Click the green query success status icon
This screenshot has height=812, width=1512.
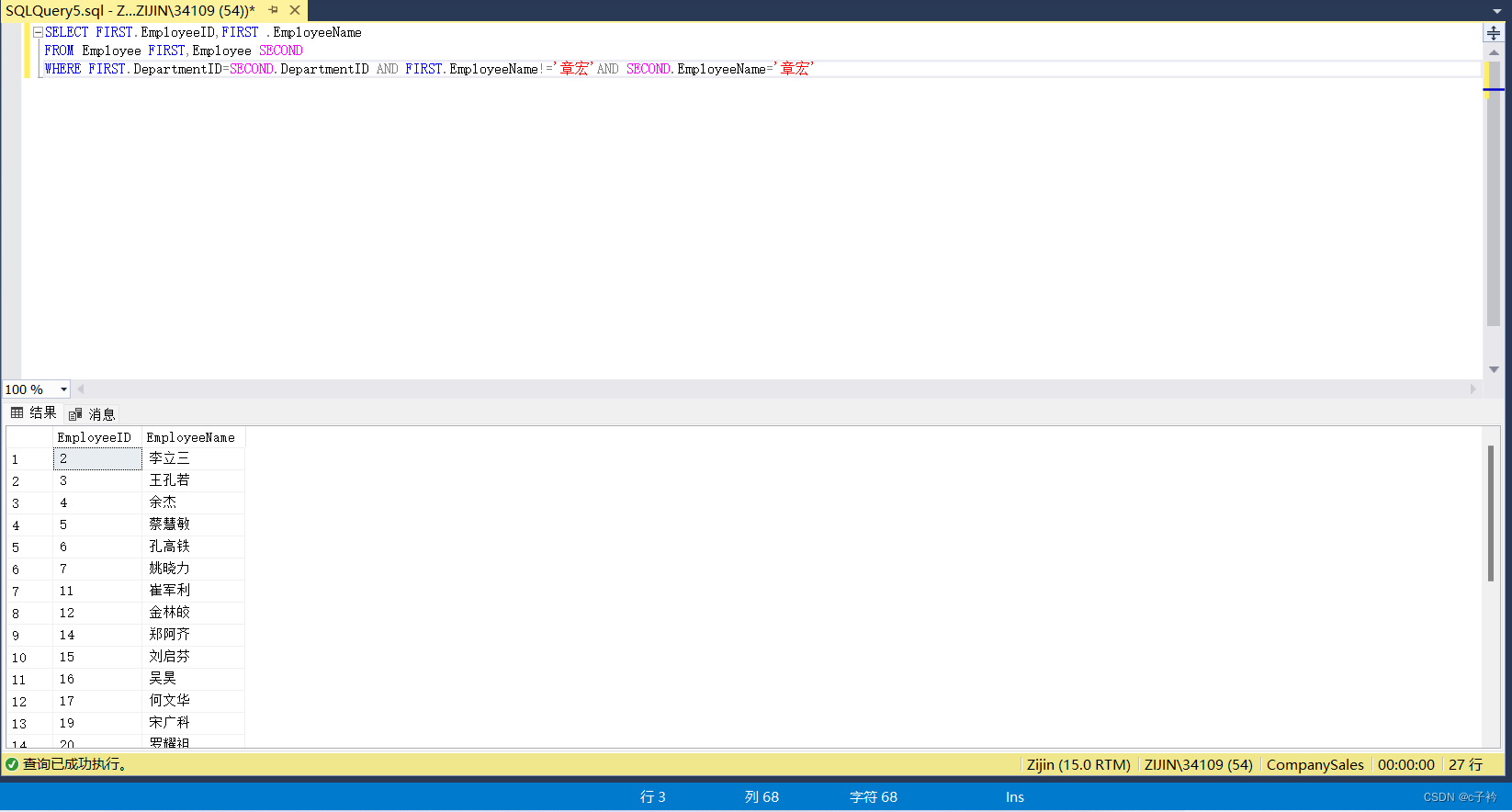(12, 764)
